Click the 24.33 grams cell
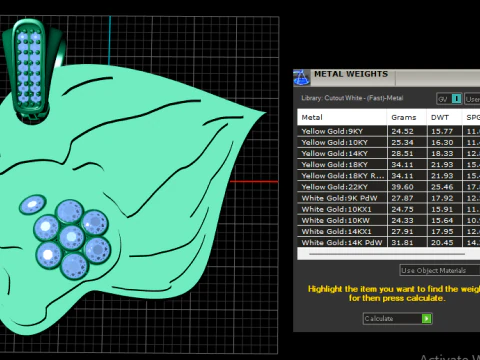Screen dimensions: 480x360 (x=407, y=220)
